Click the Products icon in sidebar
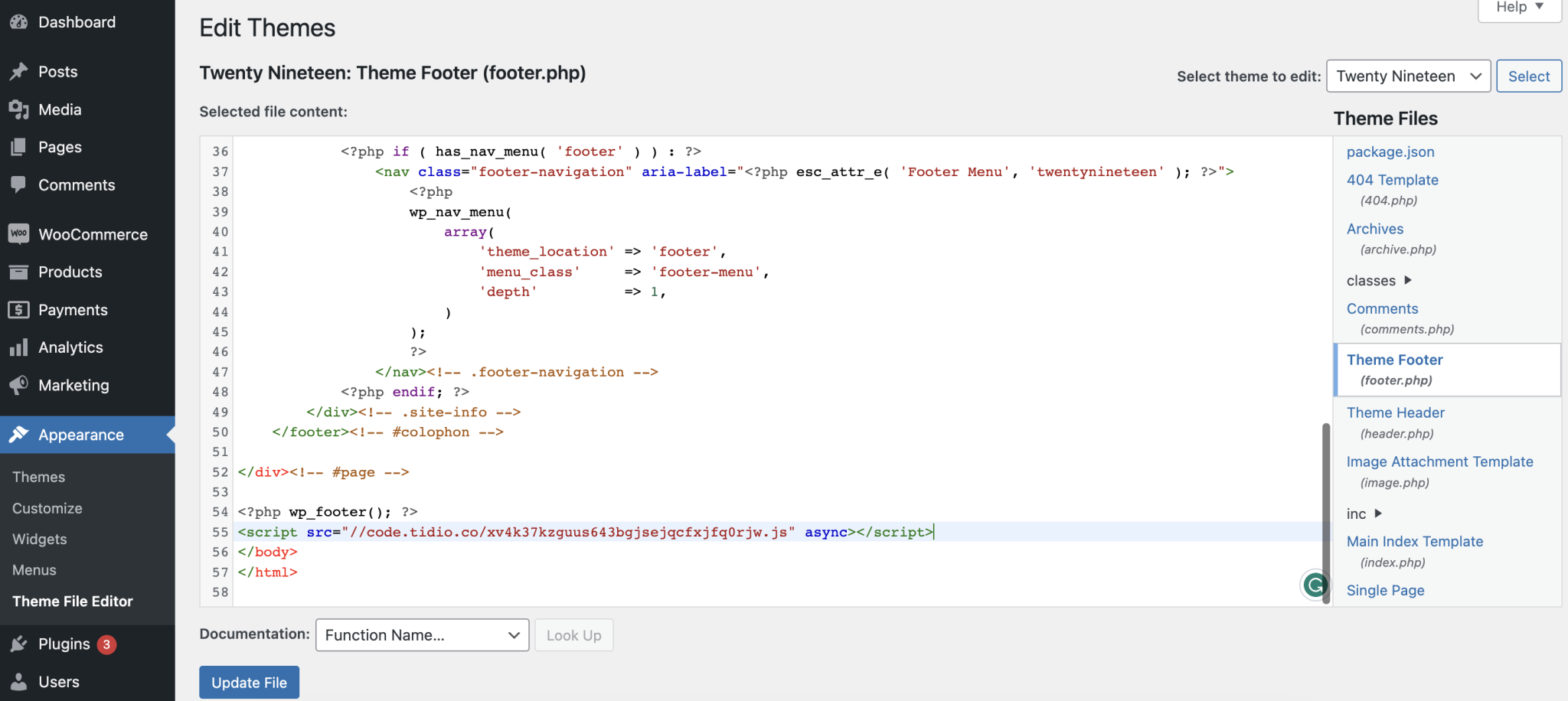1568x701 pixels. [x=19, y=272]
